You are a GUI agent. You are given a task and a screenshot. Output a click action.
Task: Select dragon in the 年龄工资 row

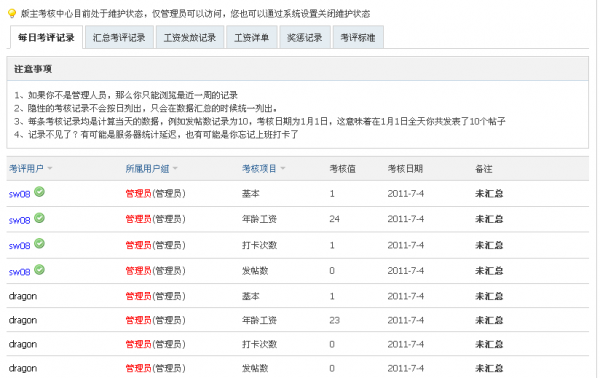point(23,321)
